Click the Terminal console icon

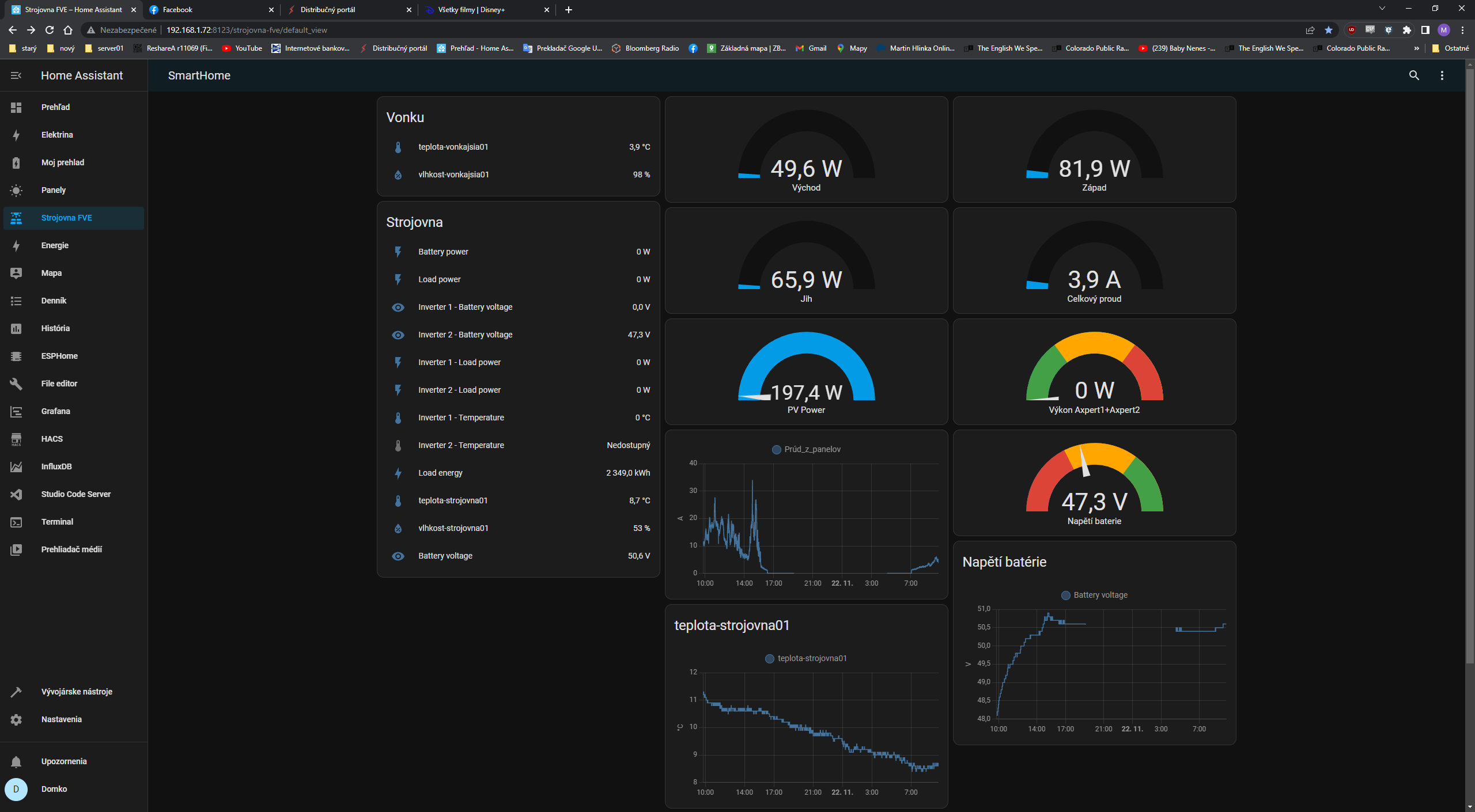[x=16, y=522]
